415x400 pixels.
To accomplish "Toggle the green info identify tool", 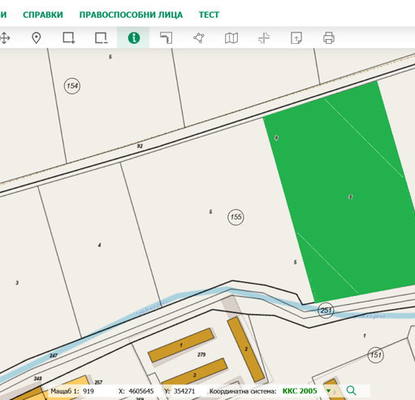I will point(134,38).
